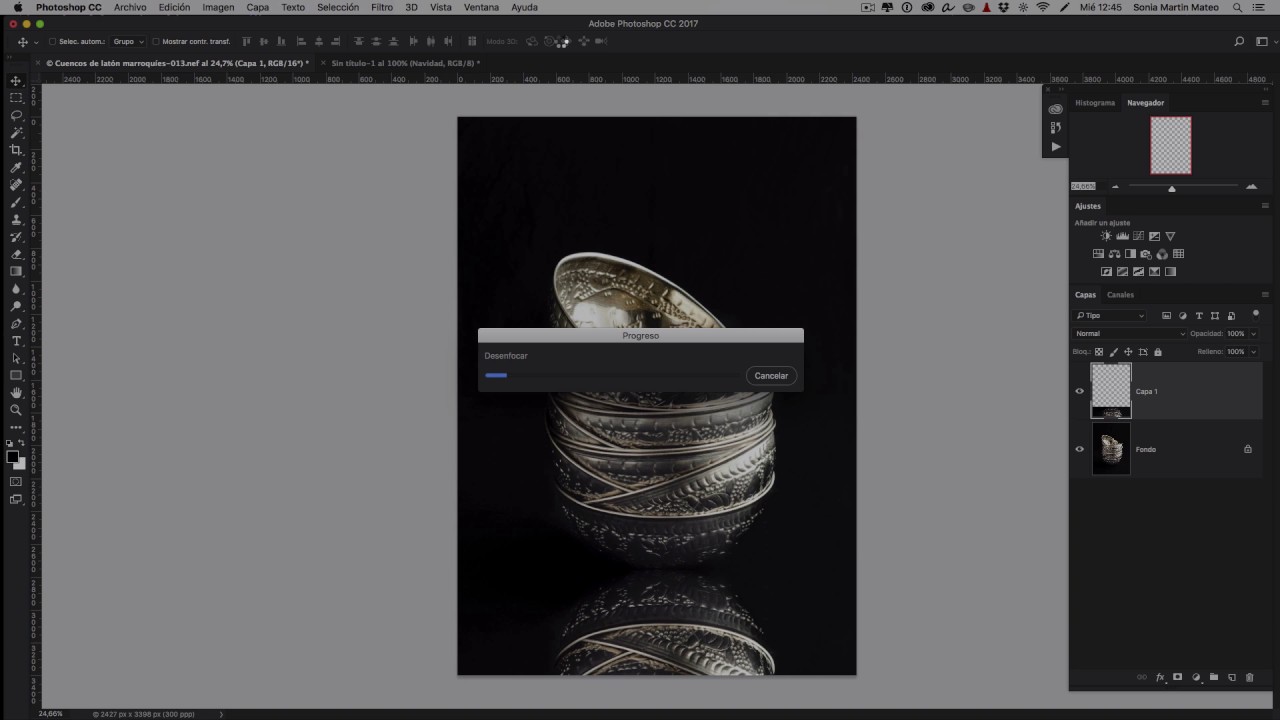
Task: Select the Brush tool
Action: (16, 202)
